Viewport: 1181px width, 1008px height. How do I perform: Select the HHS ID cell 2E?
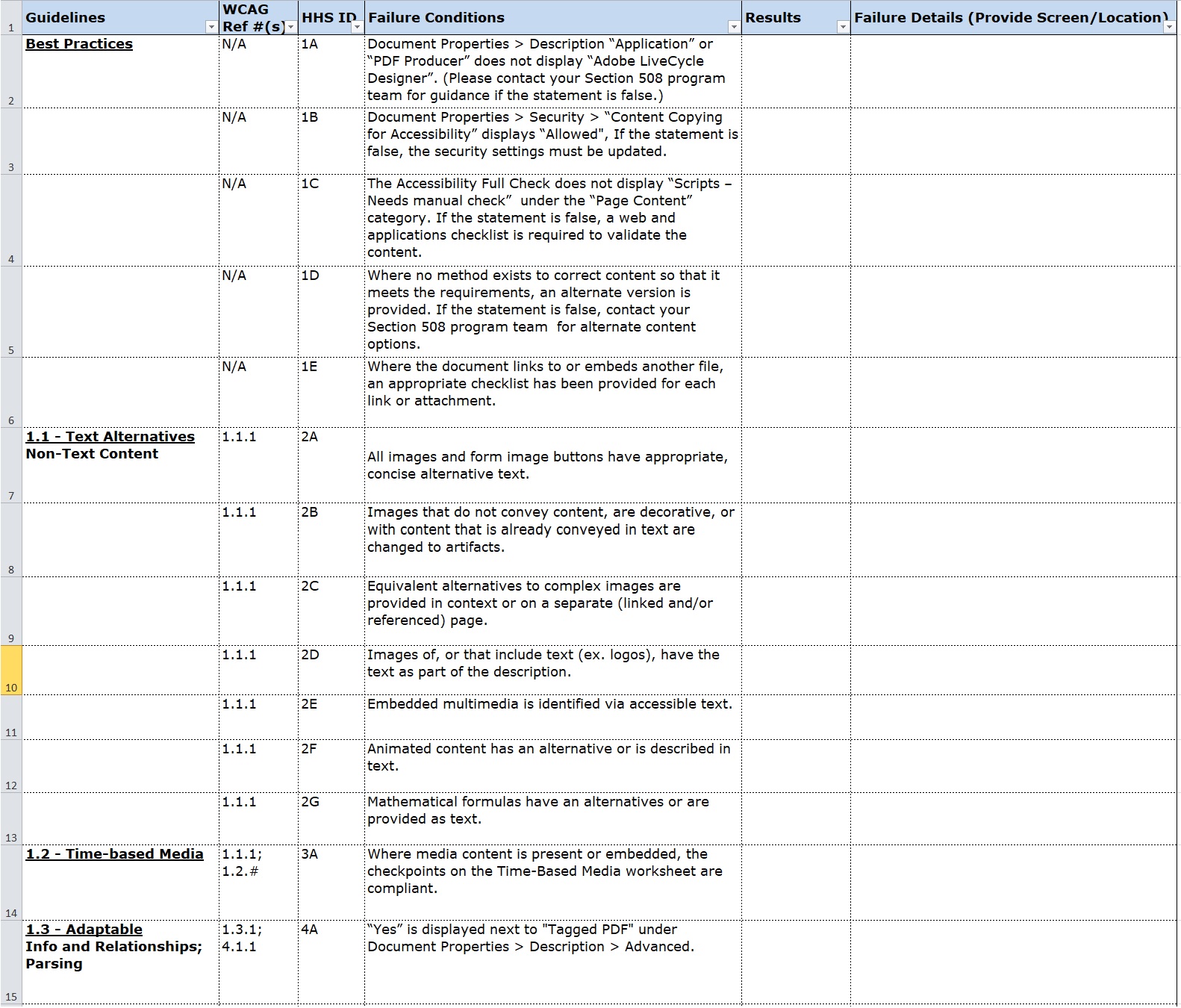click(x=331, y=718)
